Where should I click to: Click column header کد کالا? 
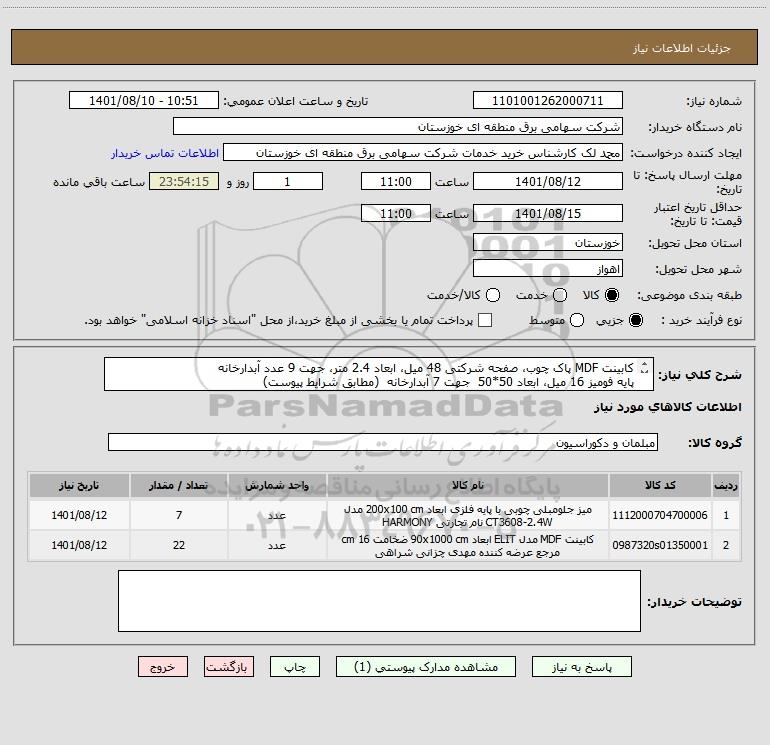pyautogui.click(x=660, y=486)
